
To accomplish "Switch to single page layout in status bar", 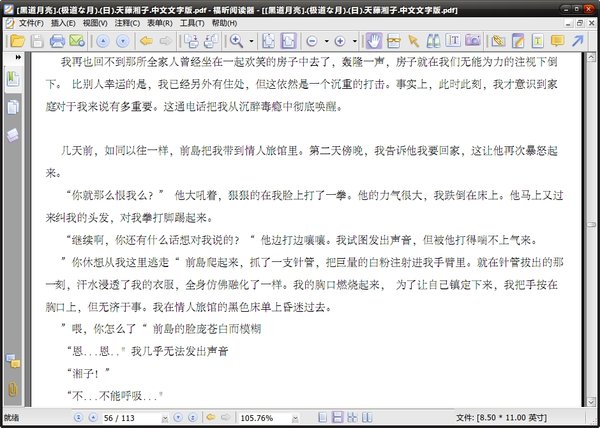I will (x=323, y=417).
